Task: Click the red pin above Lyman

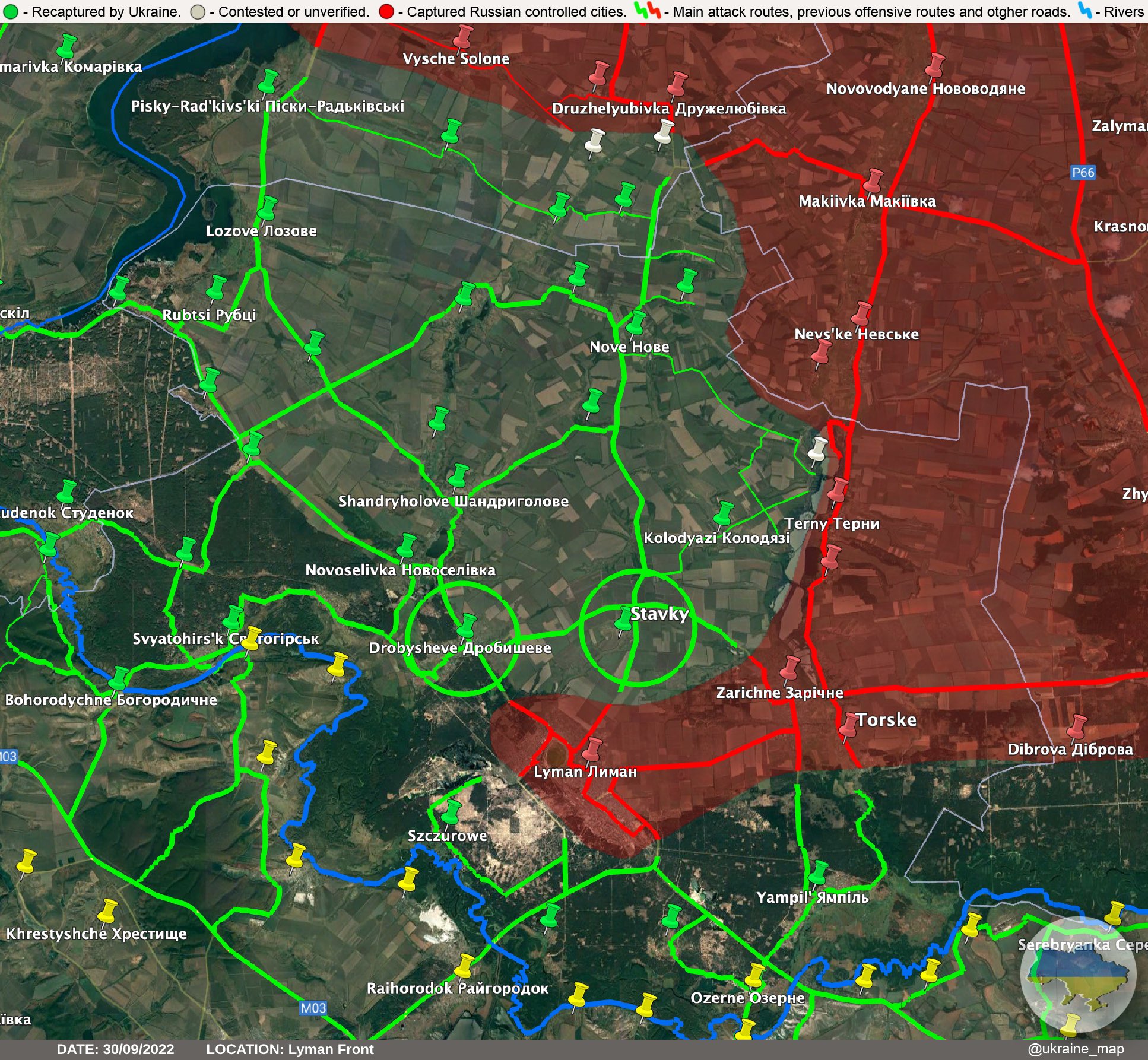Action: [x=592, y=749]
